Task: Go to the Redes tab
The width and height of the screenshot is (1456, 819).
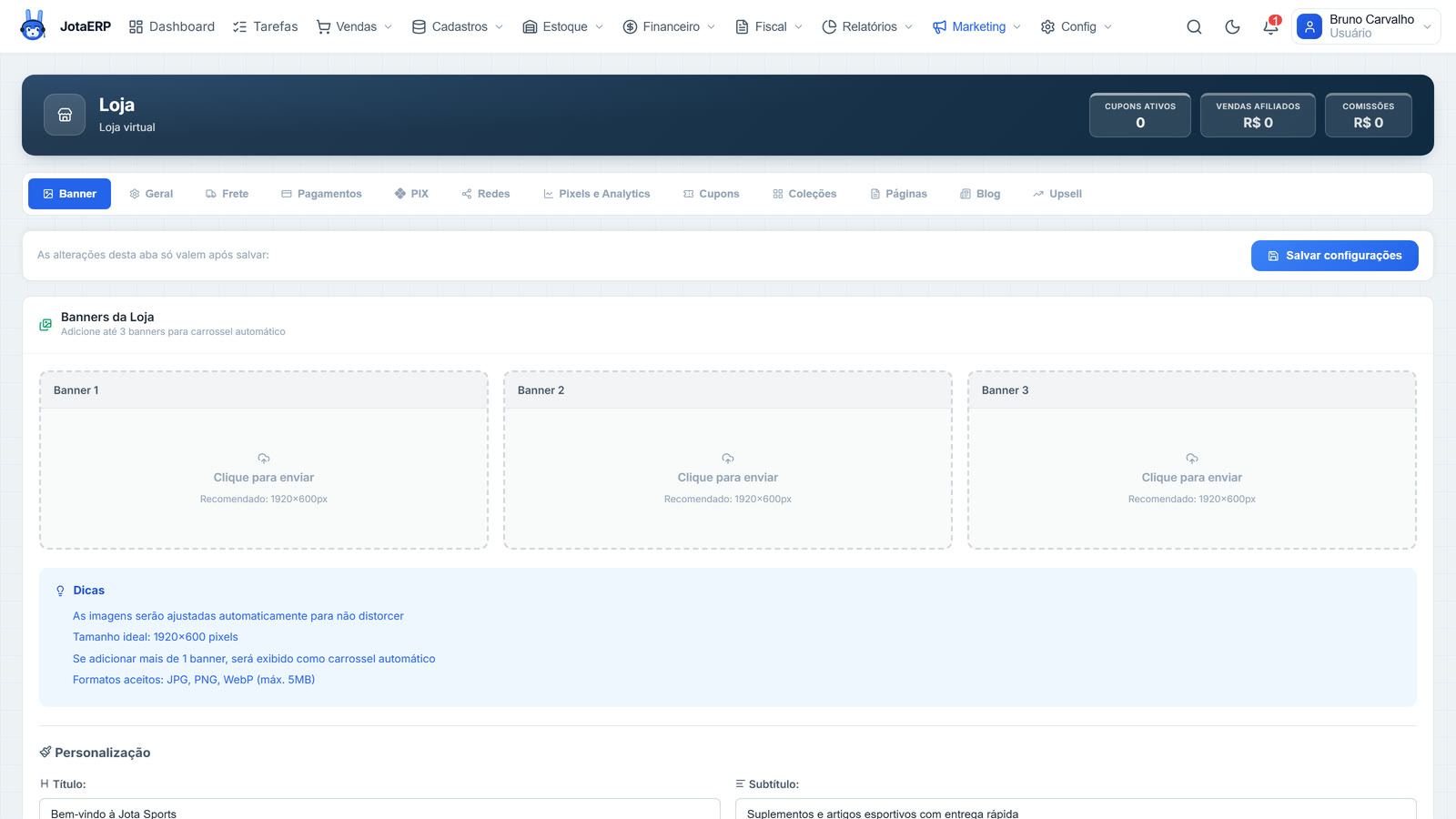Action: [x=486, y=194]
